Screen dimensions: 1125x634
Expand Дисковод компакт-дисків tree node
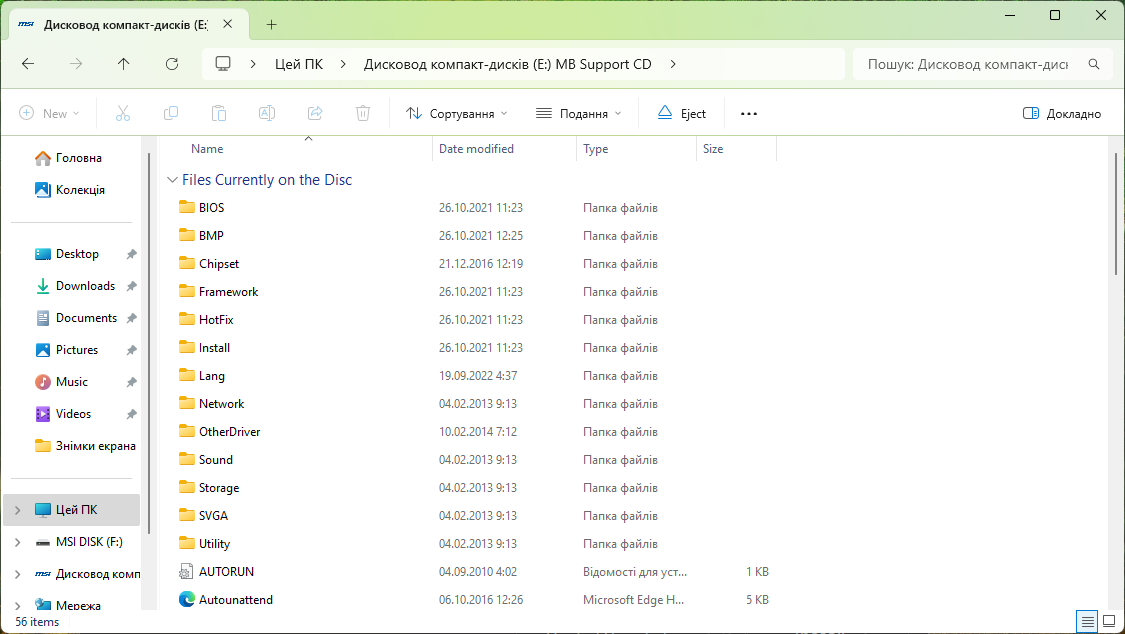point(18,574)
